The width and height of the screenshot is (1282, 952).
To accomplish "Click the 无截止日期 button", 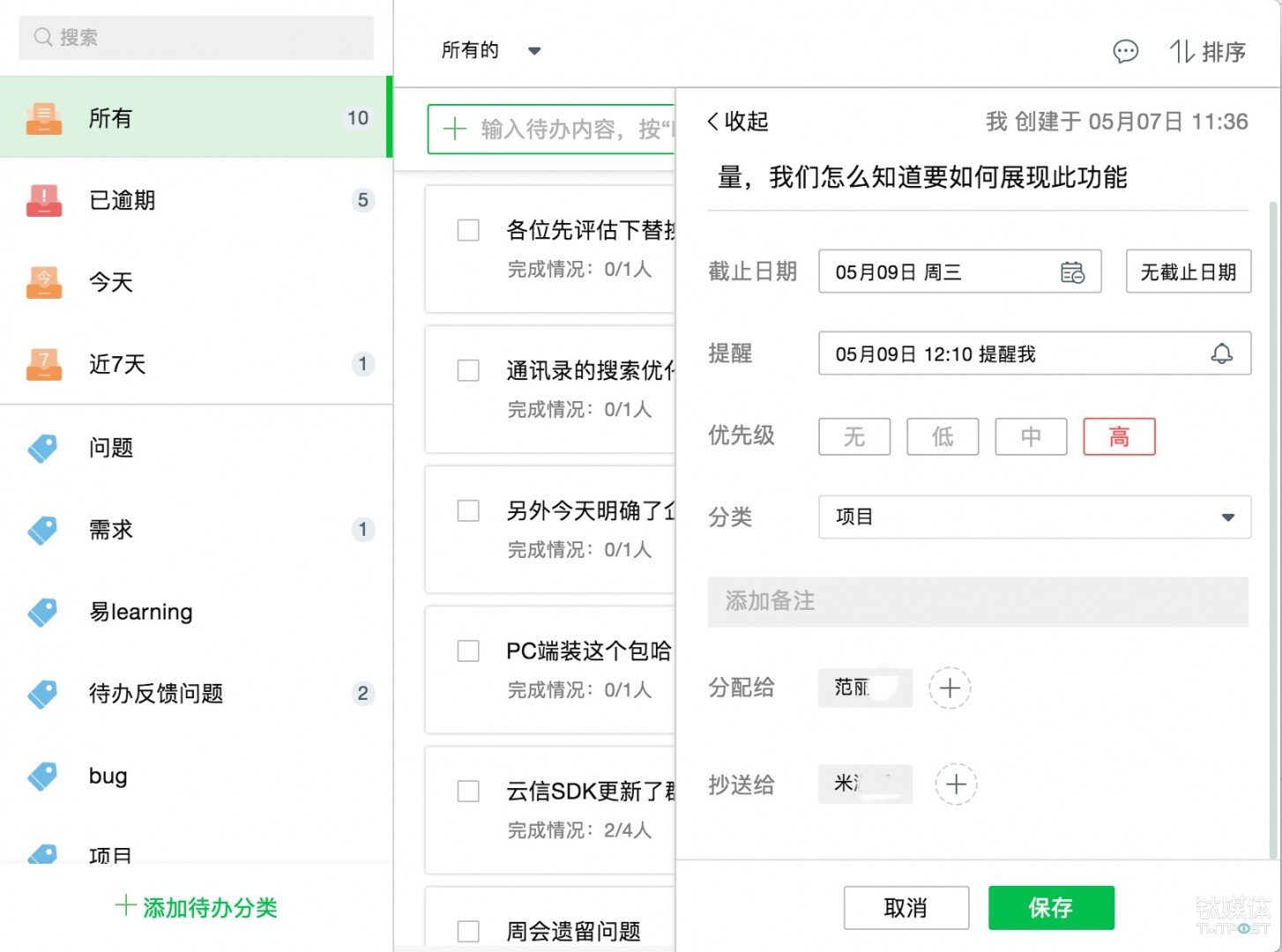I will tap(1189, 271).
